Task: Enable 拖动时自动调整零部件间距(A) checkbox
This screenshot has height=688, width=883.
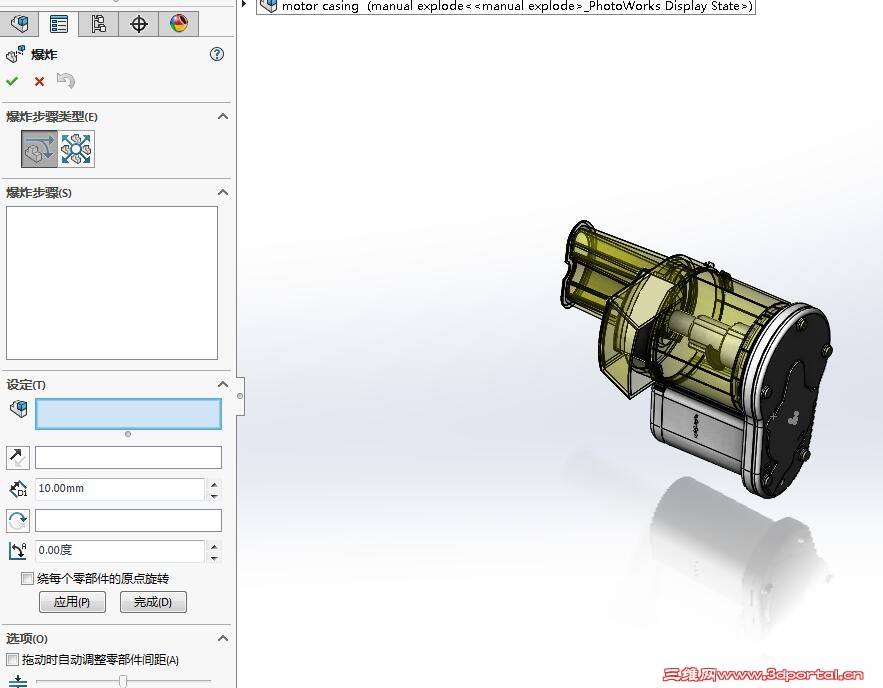Action: click(12, 659)
